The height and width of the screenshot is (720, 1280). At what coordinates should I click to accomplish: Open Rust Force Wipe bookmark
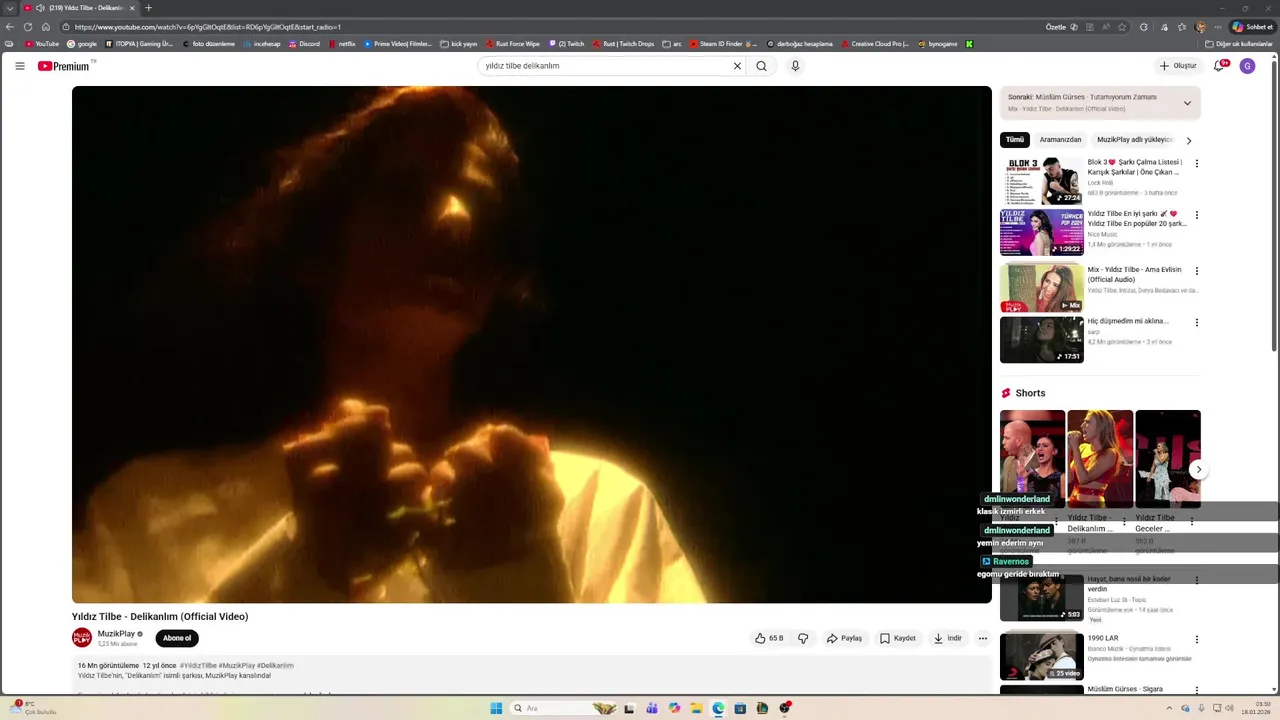(x=512, y=44)
